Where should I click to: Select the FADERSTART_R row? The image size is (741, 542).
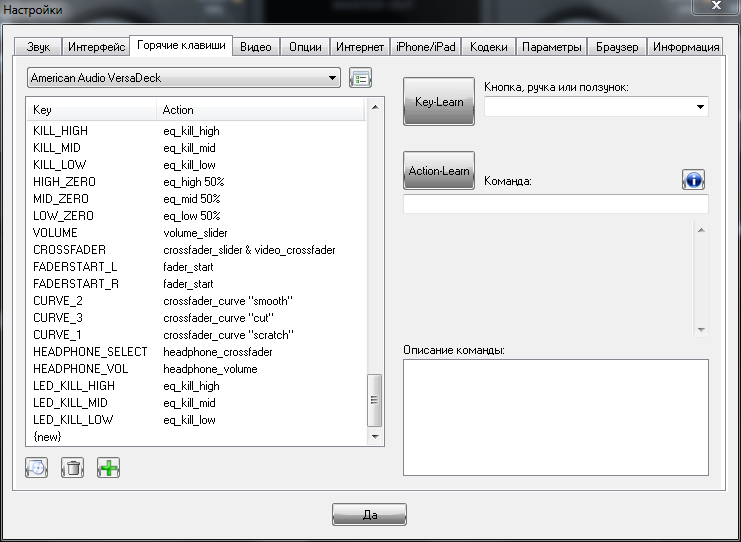pyautogui.click(x=196, y=284)
